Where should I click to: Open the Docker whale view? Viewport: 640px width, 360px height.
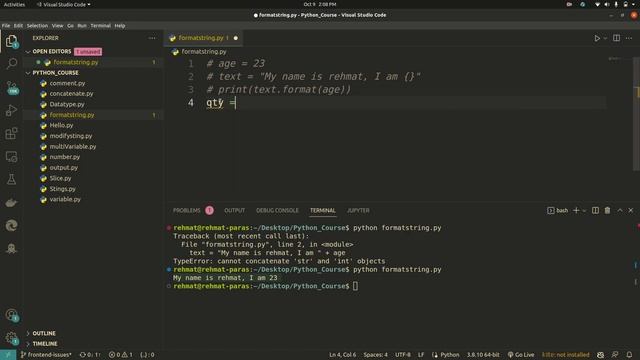[11, 202]
